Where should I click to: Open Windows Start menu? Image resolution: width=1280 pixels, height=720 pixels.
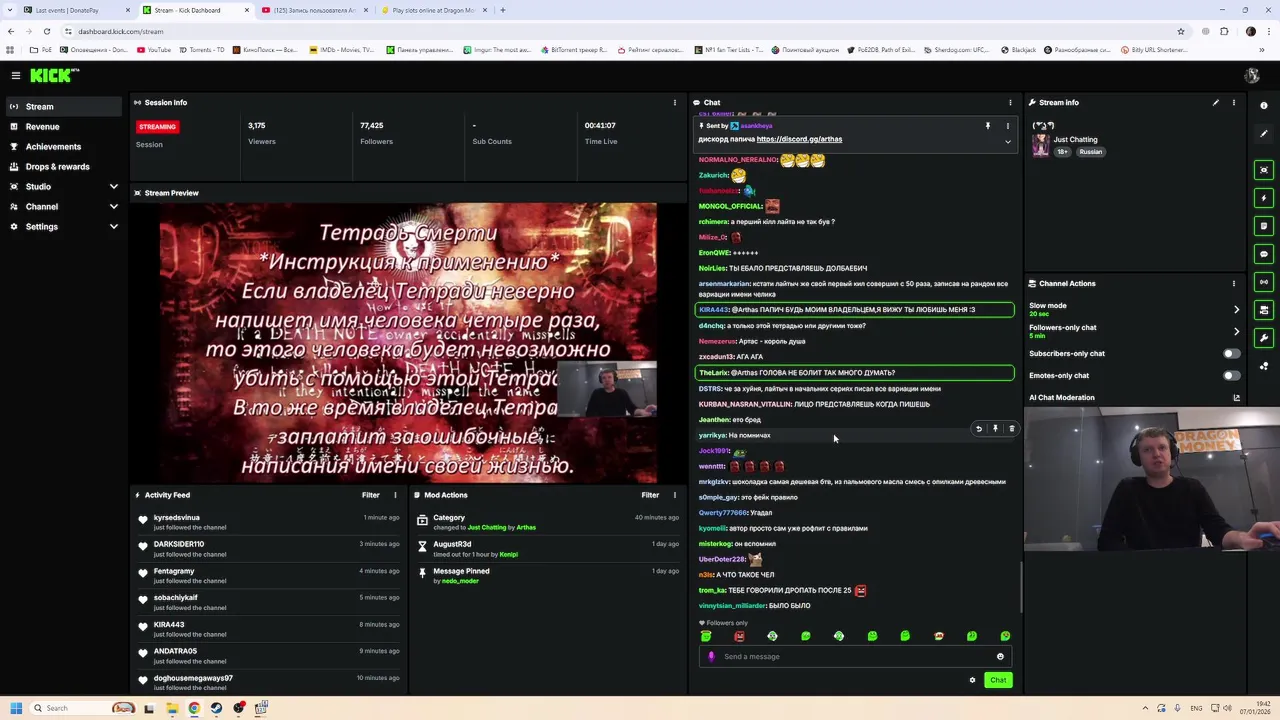point(15,708)
